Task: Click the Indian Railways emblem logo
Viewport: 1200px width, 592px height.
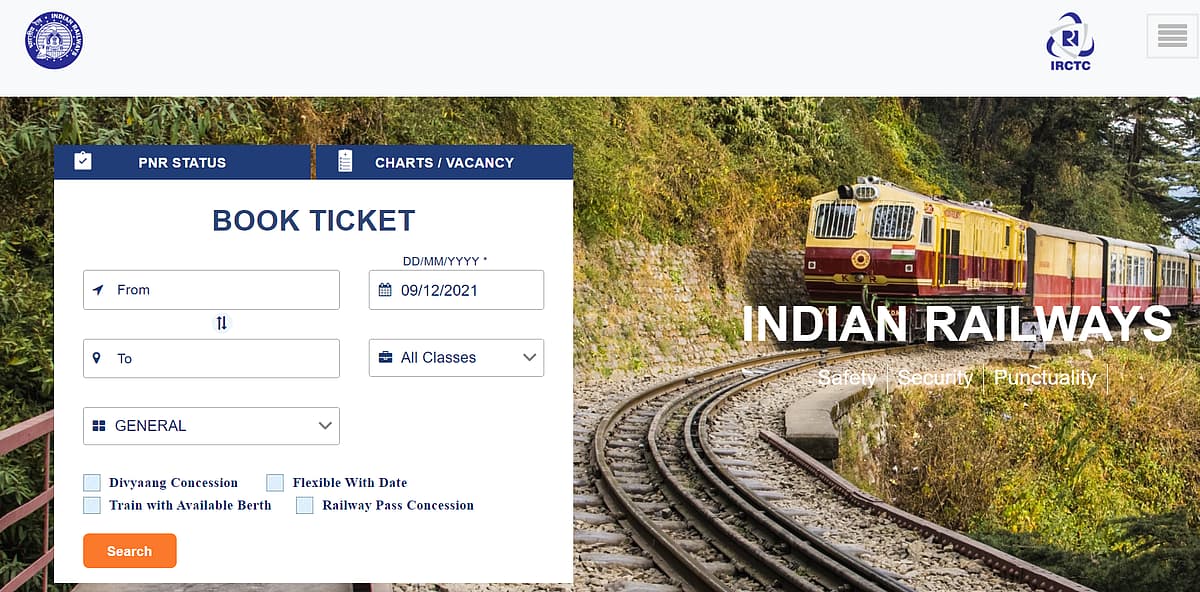Action: tap(52, 40)
